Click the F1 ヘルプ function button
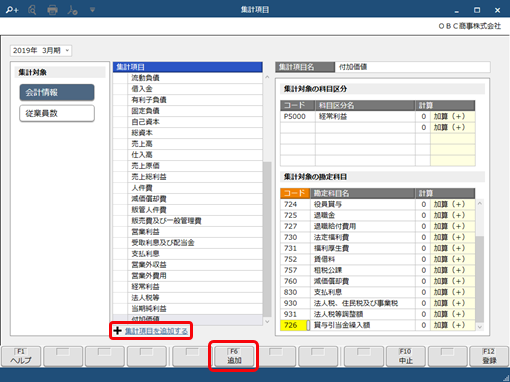 (21, 356)
